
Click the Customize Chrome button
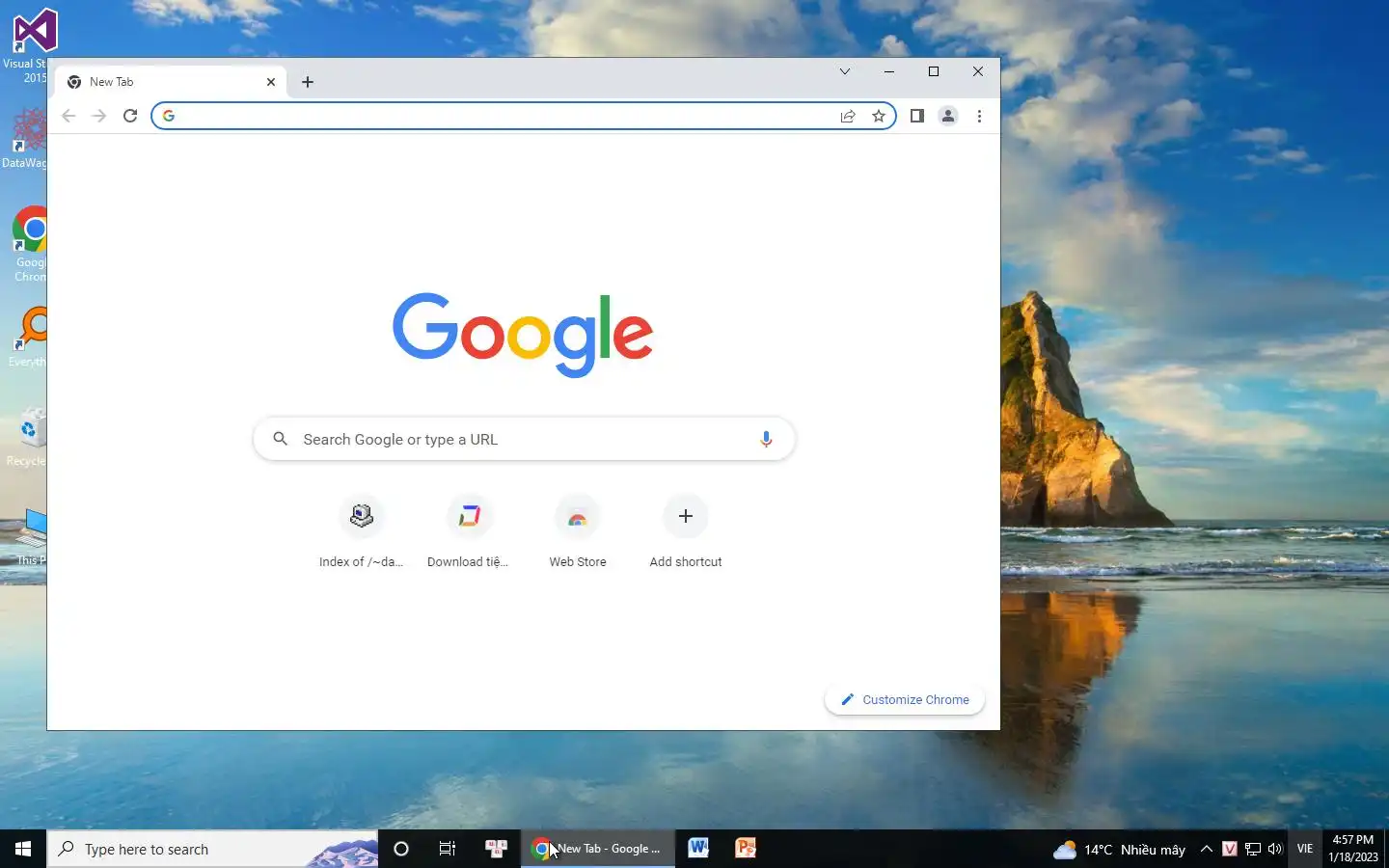905,699
